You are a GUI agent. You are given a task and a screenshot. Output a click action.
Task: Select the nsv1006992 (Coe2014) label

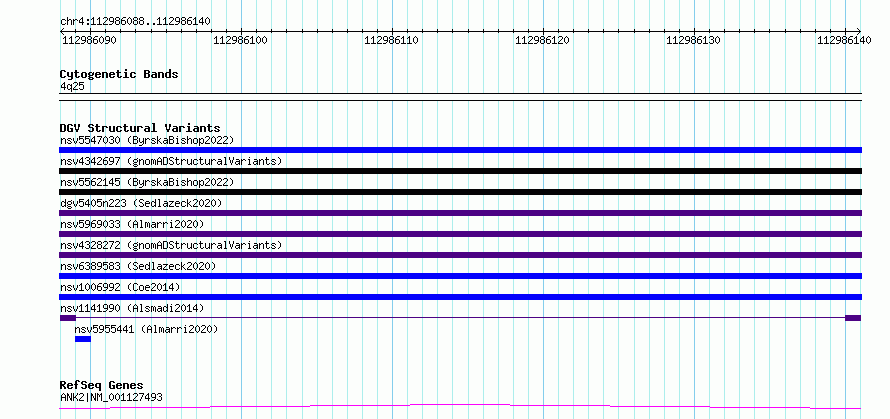120,287
